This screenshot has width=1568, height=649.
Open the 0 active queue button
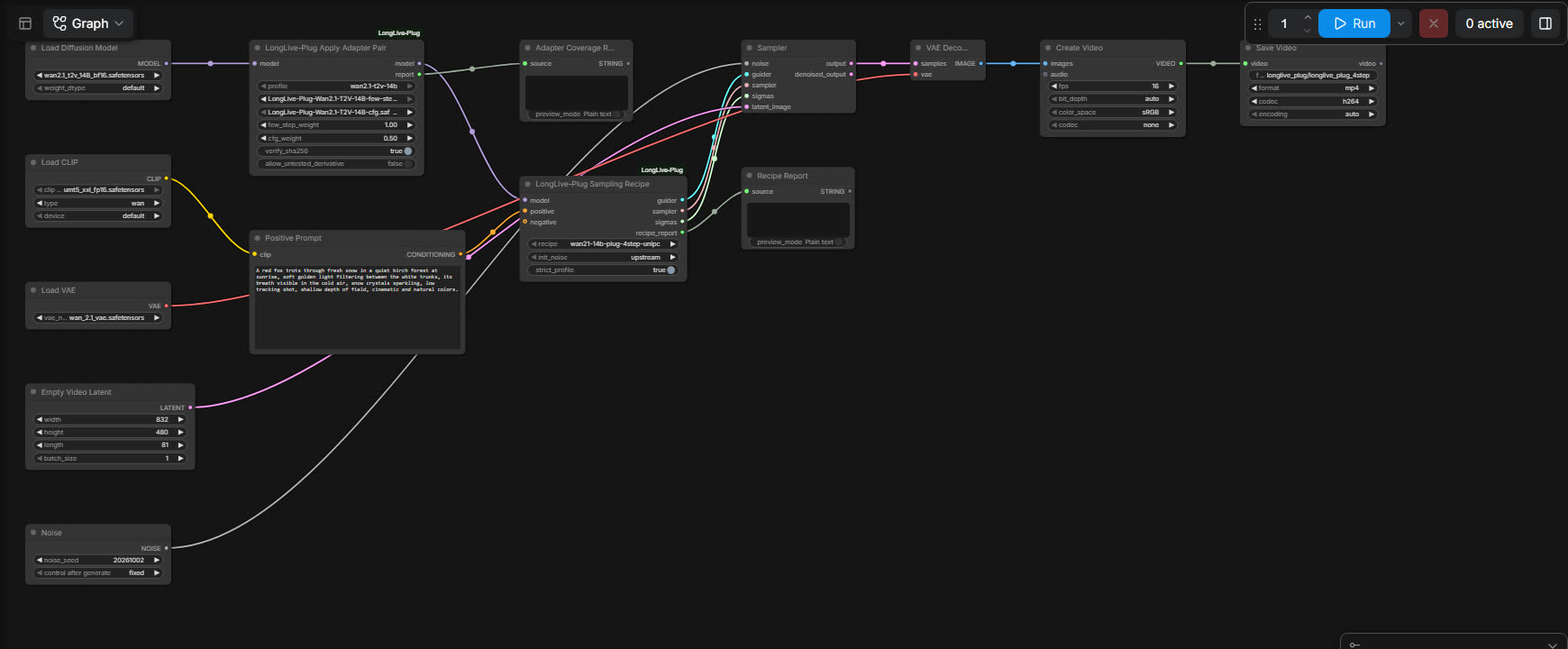coord(1489,23)
